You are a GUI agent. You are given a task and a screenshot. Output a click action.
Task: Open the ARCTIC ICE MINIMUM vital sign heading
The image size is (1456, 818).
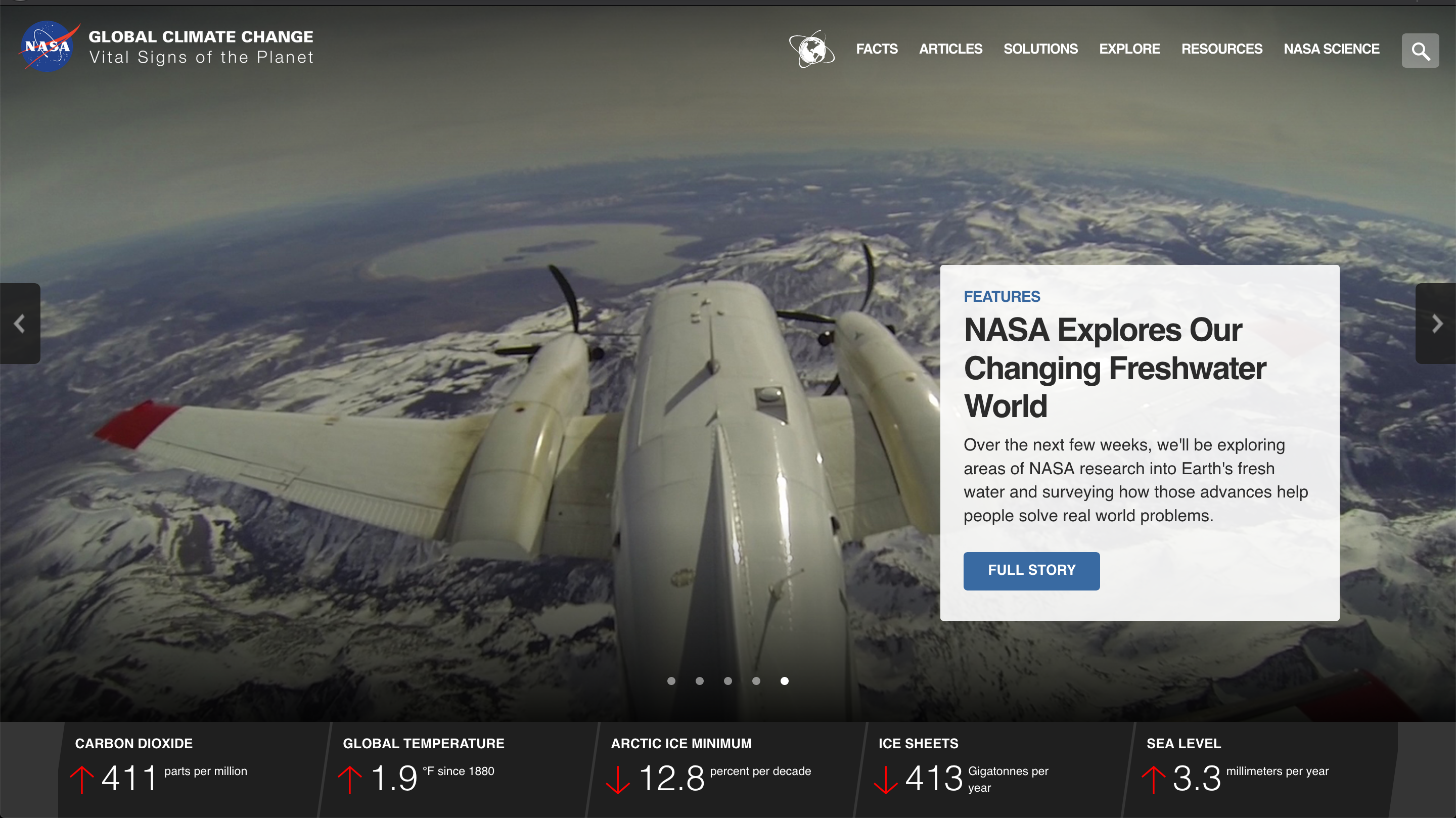pos(681,743)
